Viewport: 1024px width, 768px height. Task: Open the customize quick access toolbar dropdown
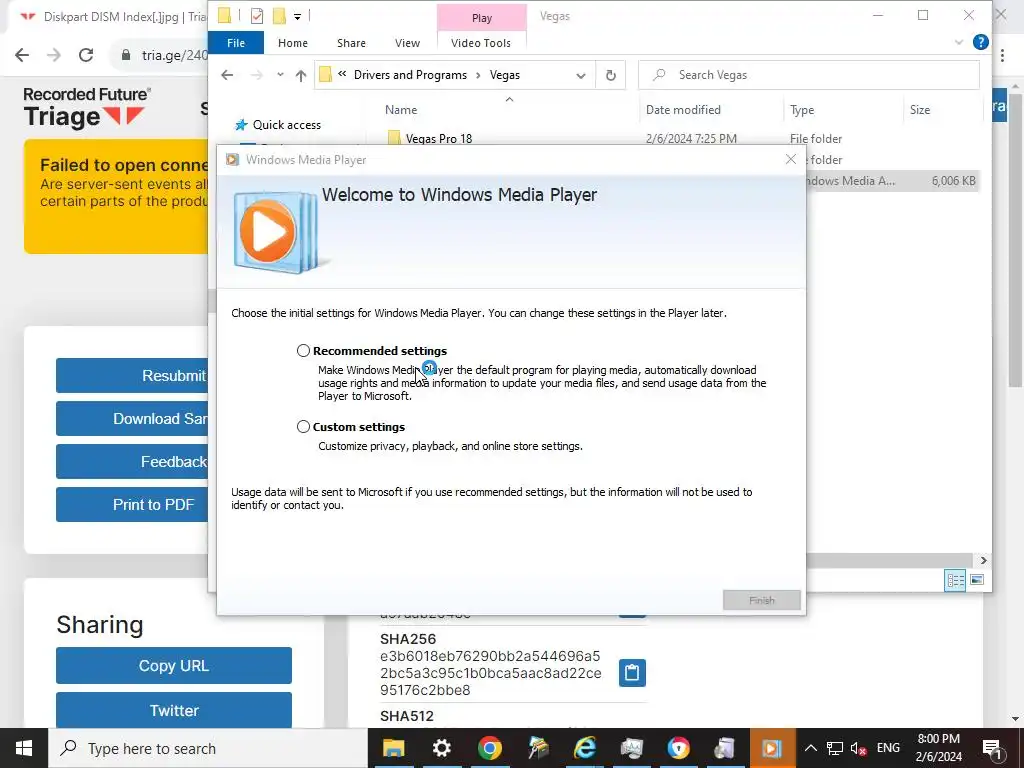tap(297, 16)
